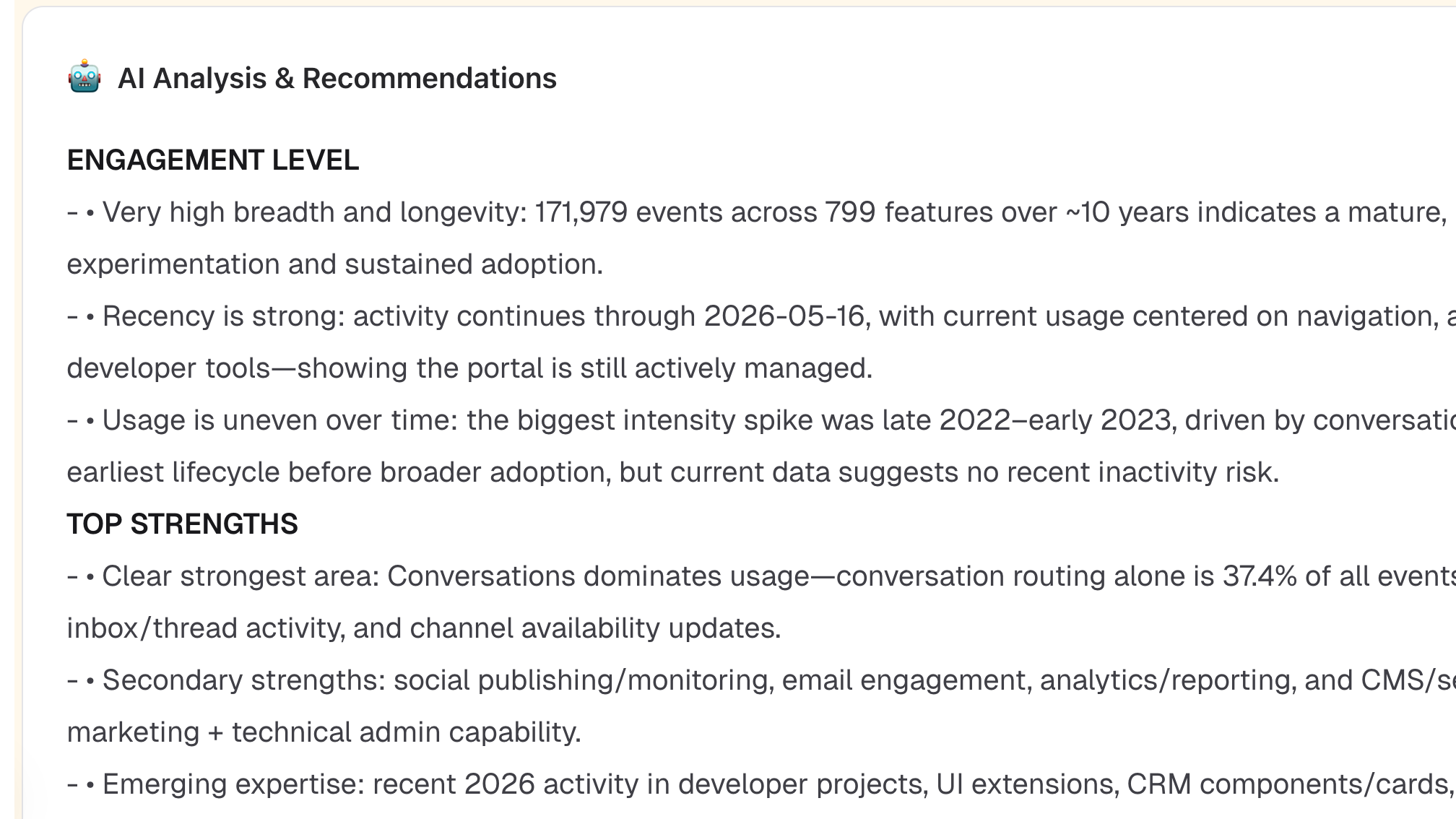
Task: Click the robot emoji icon
Action: 84,77
